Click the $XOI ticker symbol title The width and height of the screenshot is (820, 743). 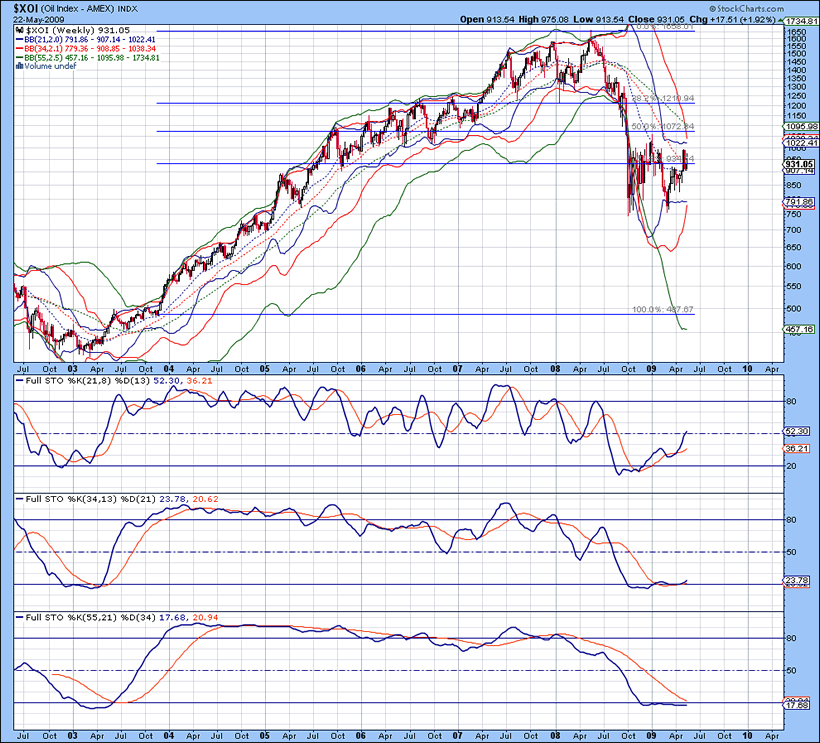[27, 6]
